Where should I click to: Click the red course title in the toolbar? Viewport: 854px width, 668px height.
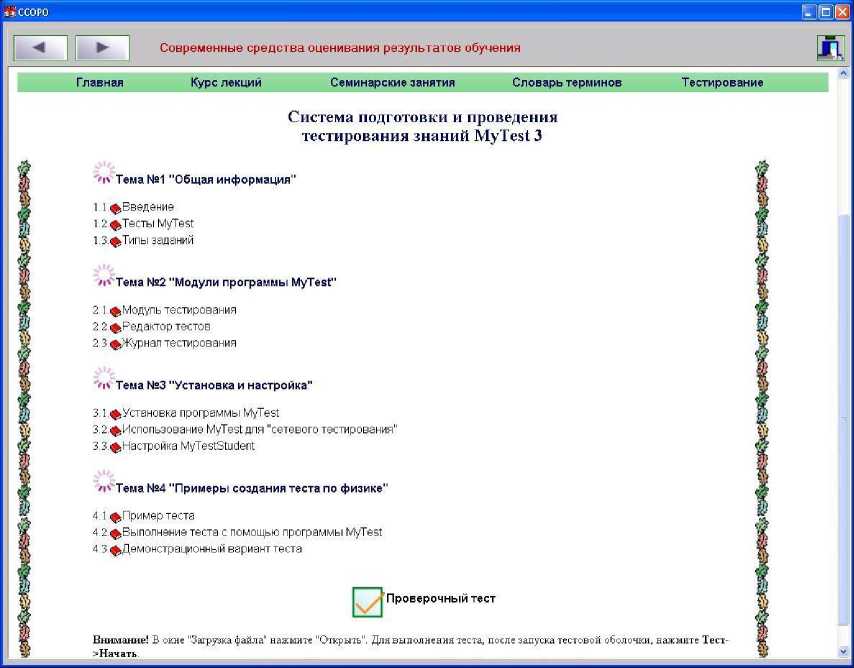pos(340,48)
